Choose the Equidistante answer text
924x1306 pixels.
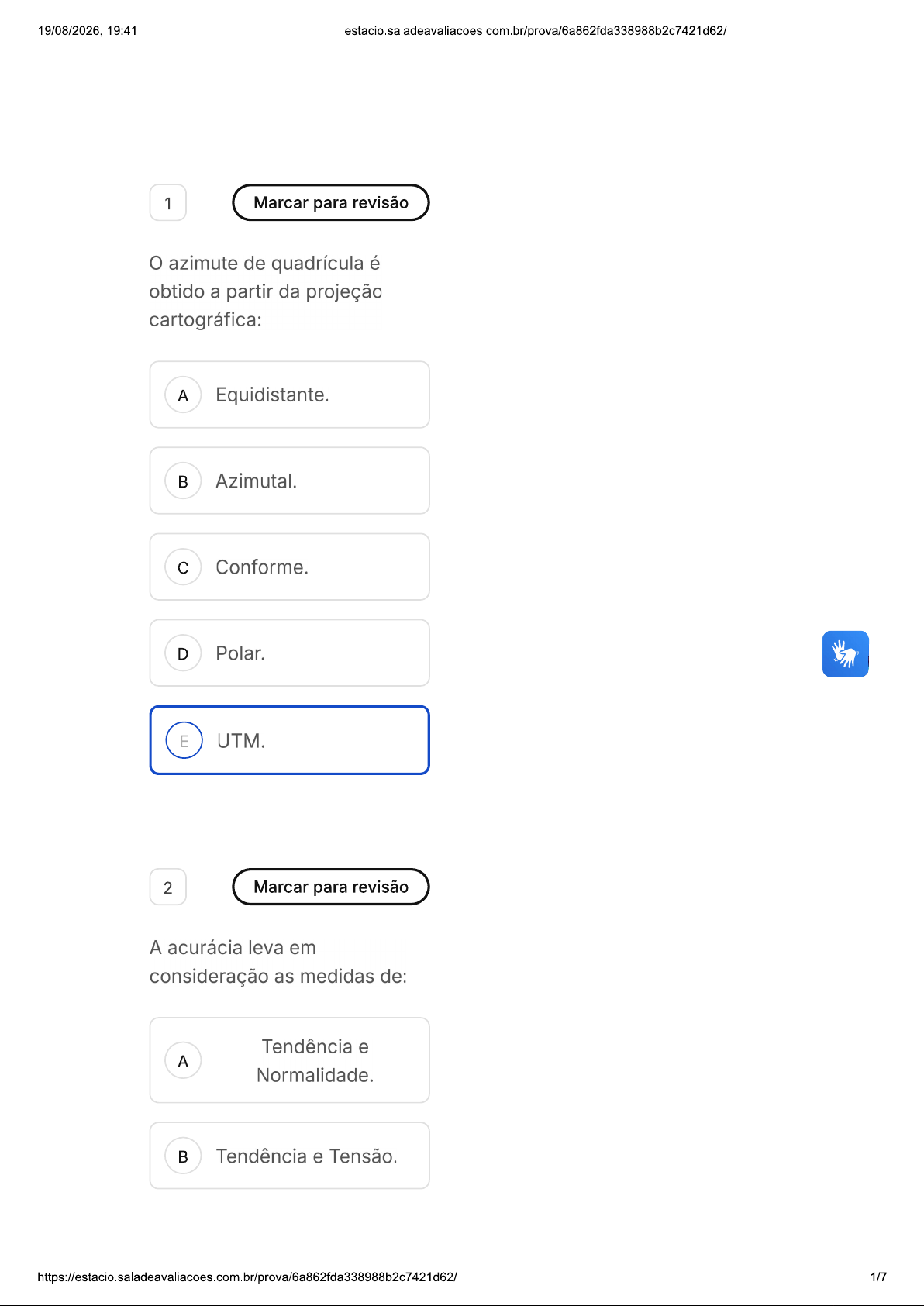point(272,395)
